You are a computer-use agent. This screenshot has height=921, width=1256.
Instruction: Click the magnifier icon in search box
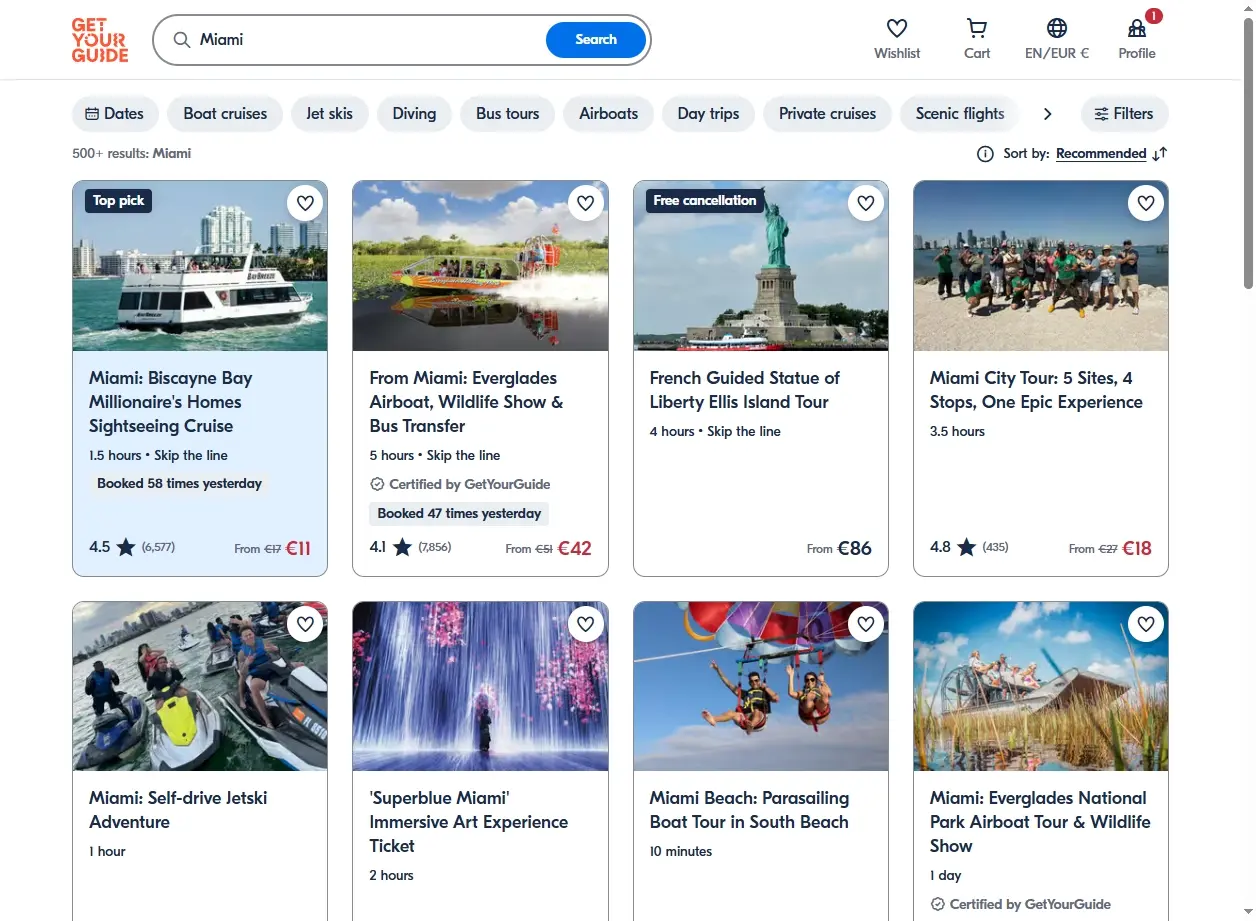pyautogui.click(x=182, y=40)
